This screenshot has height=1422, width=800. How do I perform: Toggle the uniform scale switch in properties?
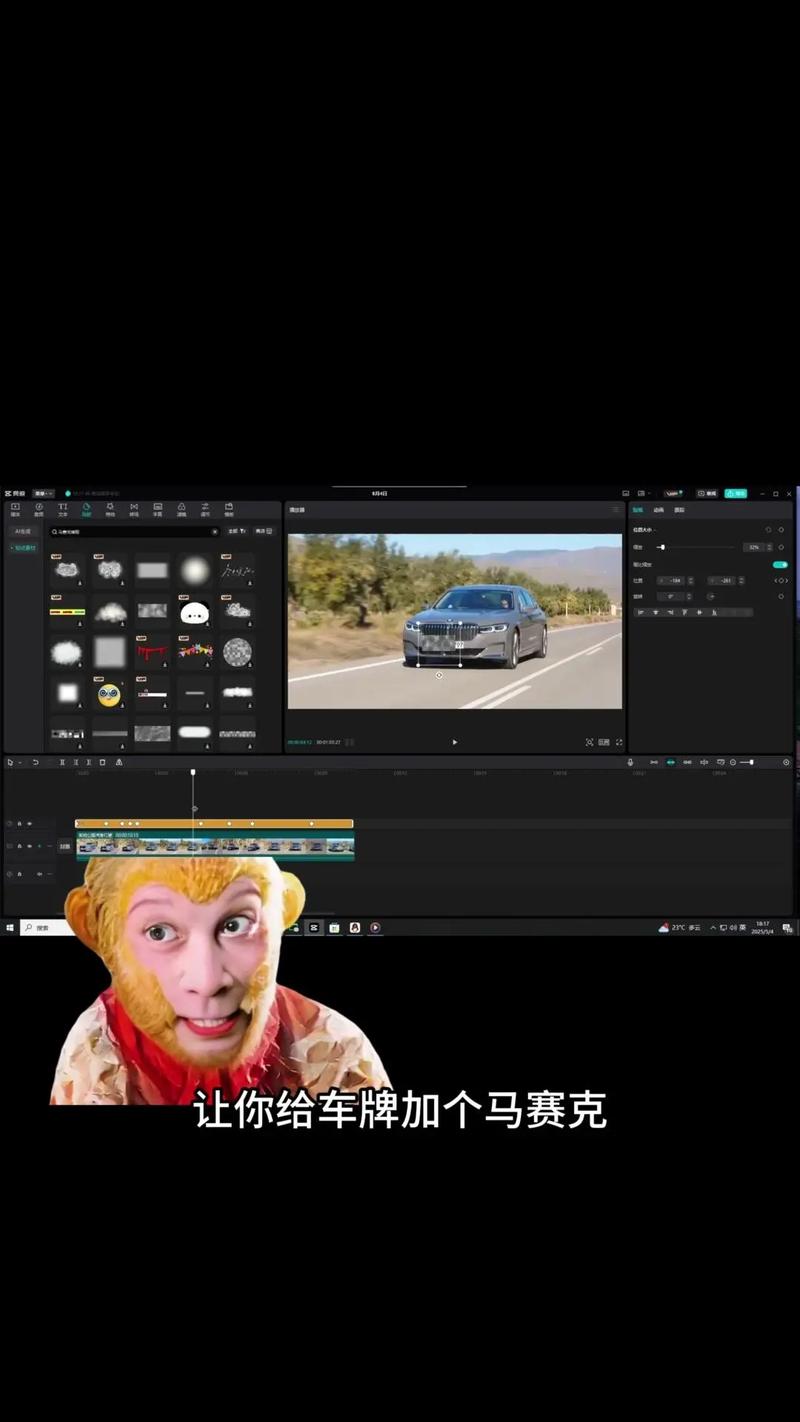[780, 565]
